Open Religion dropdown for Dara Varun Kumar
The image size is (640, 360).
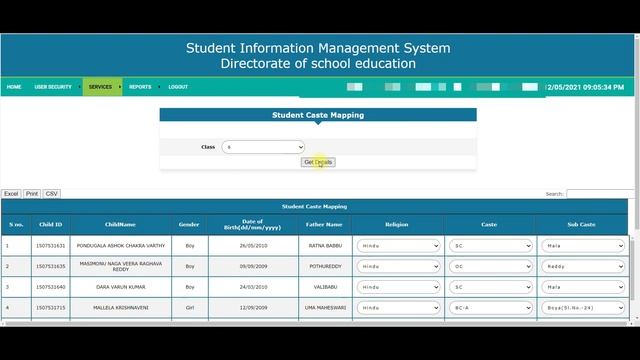398,287
